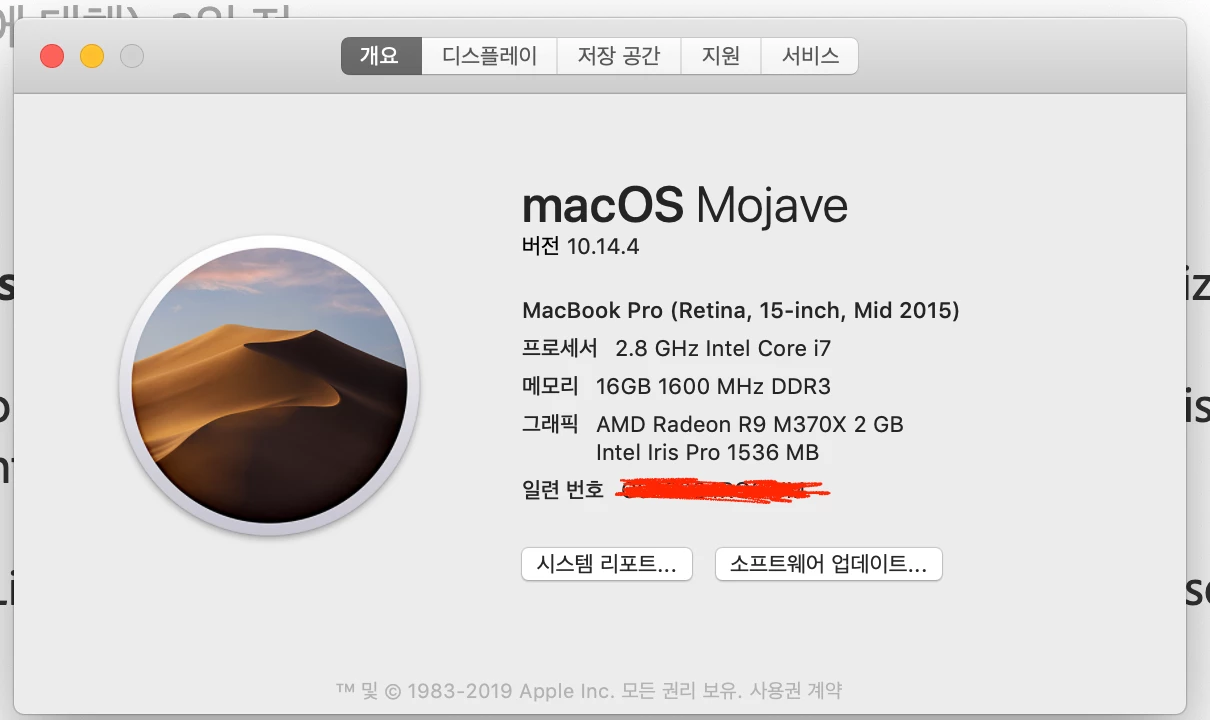Open the 저장 공간 tab
Viewport: 1210px width, 720px height.
tap(619, 56)
